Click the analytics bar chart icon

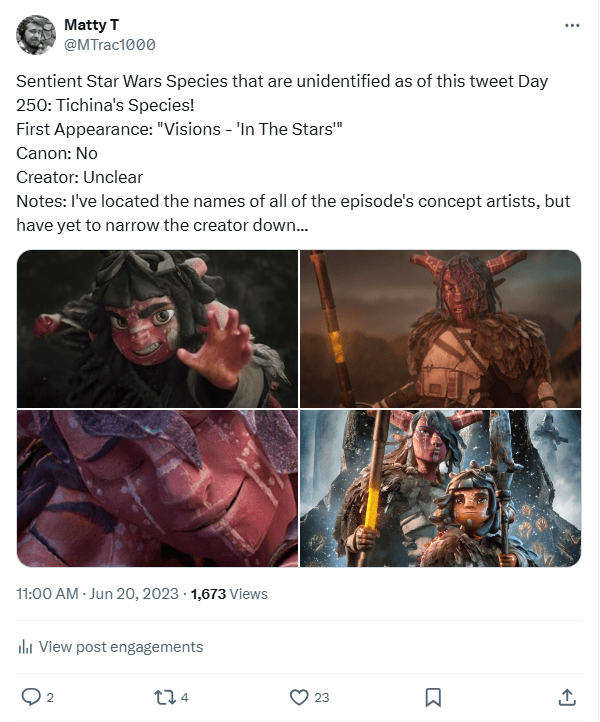26,647
